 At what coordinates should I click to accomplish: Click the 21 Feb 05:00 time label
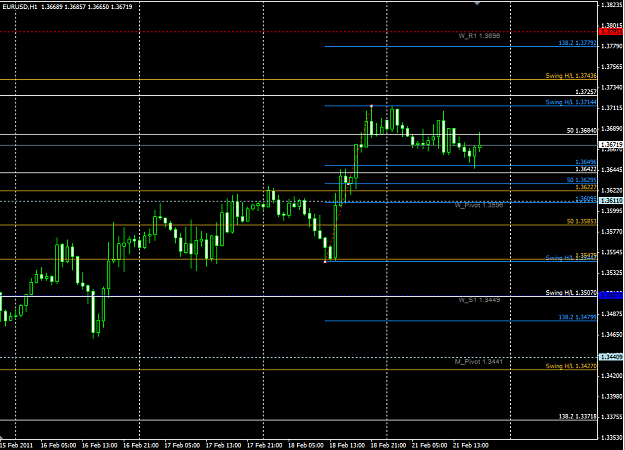[x=429, y=445]
